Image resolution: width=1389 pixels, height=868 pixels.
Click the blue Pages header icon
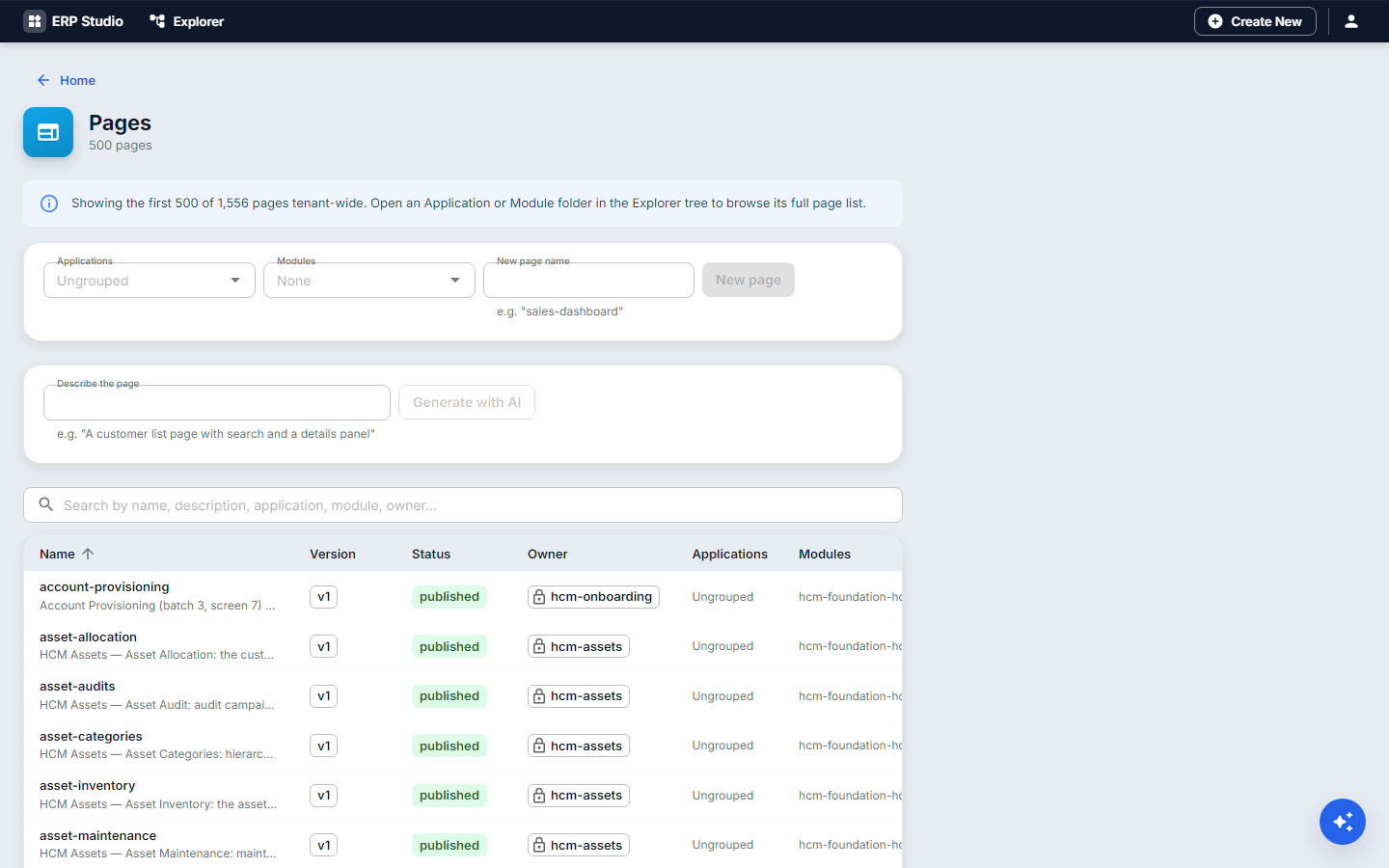(48, 132)
